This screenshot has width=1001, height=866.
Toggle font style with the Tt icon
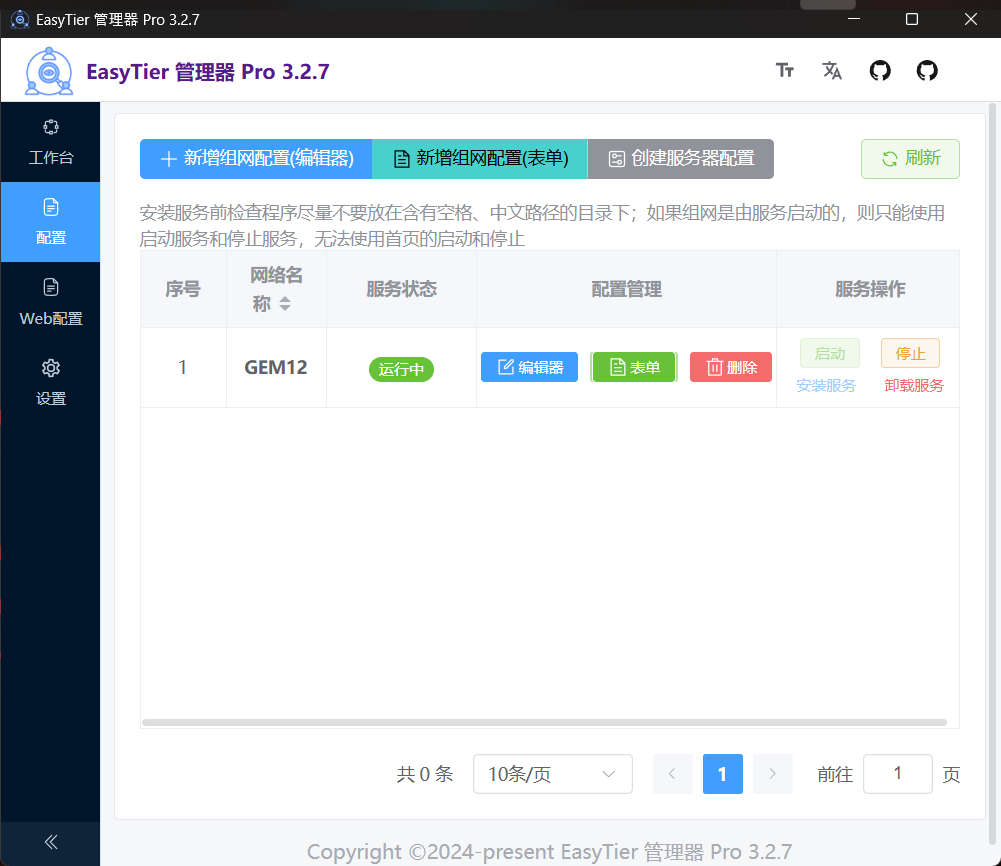tap(784, 70)
